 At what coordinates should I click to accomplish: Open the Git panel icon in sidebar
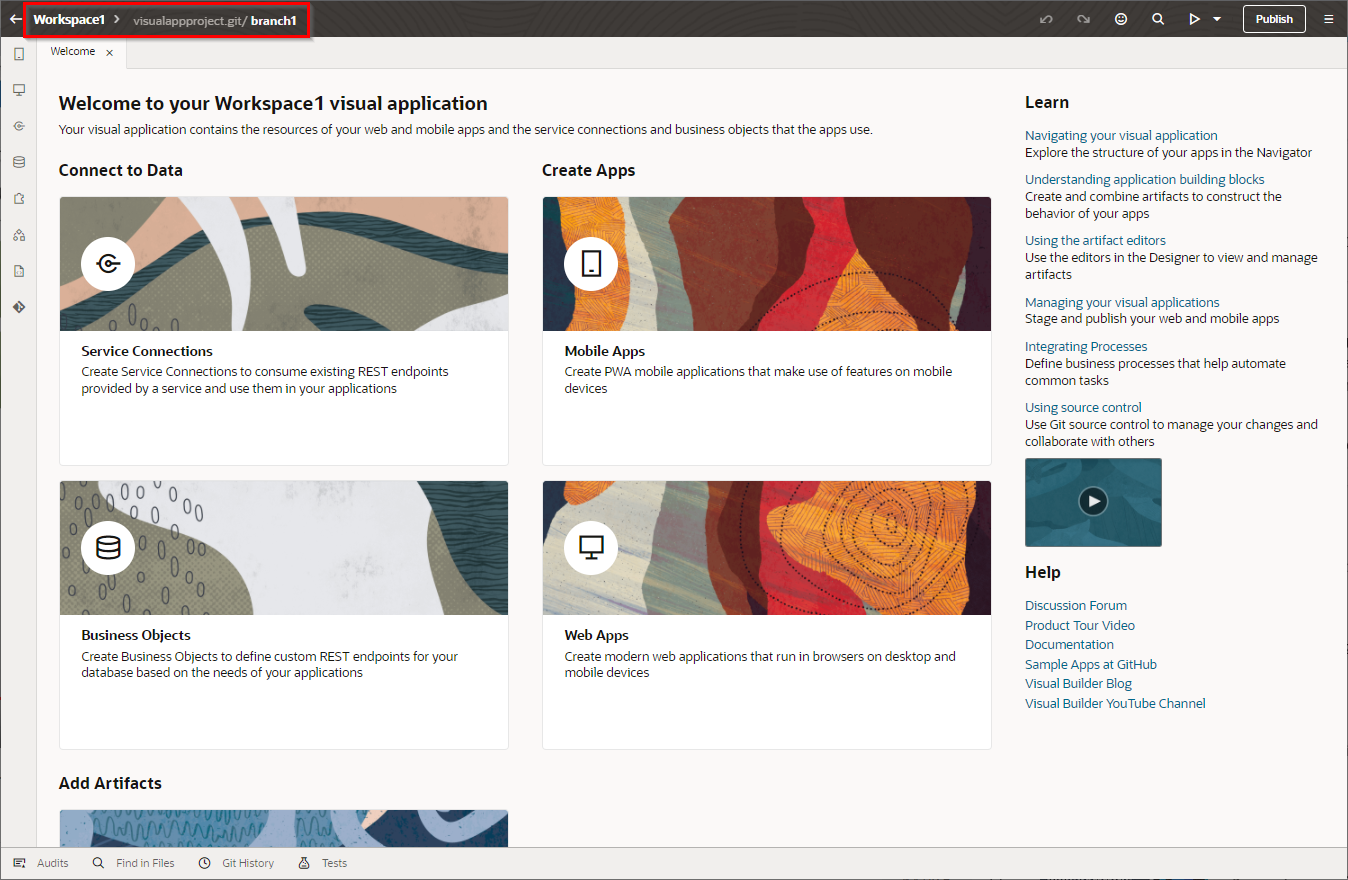point(18,307)
